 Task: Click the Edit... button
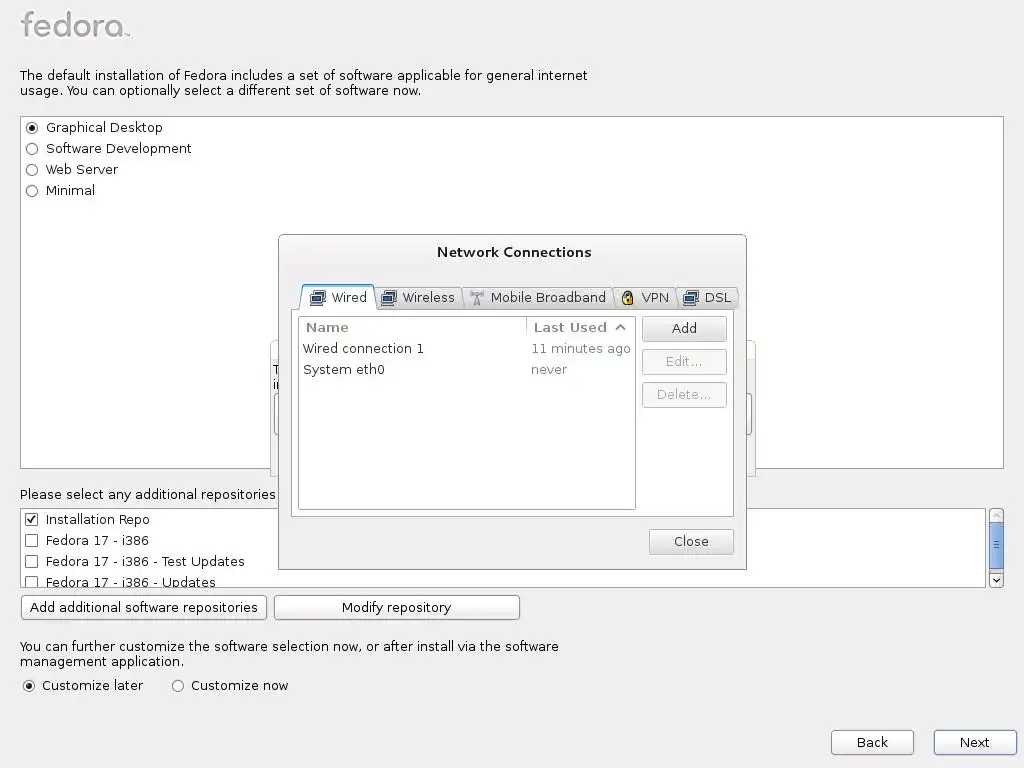[x=684, y=362]
